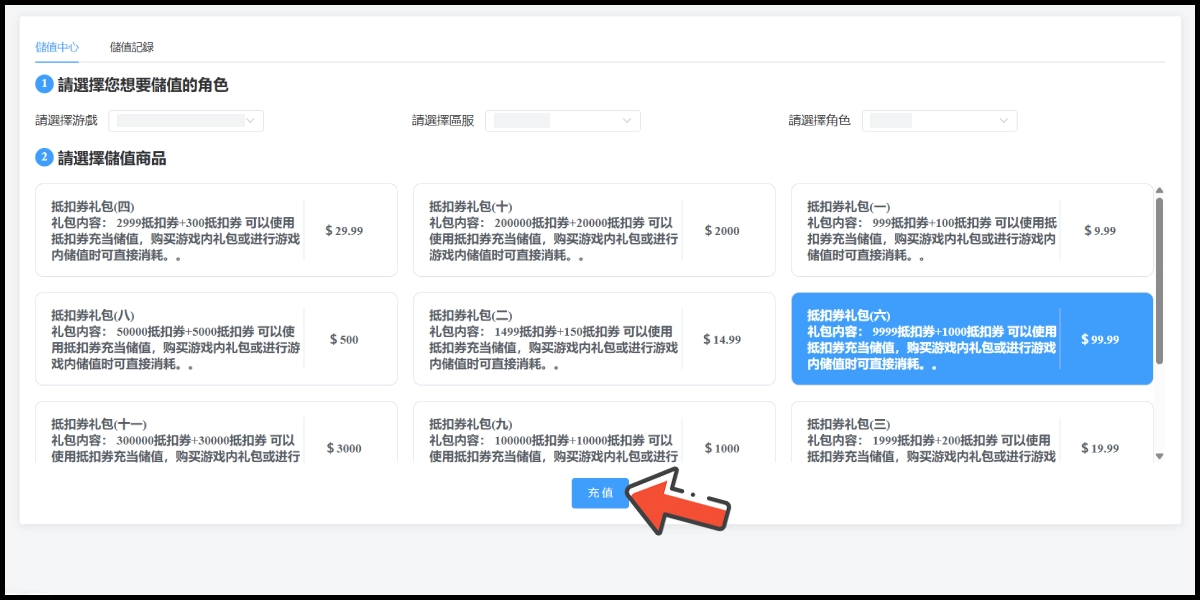This screenshot has height=600, width=1200.
Task: Select 抵扣券礼包(二) priced $14.99
Action: (594, 339)
